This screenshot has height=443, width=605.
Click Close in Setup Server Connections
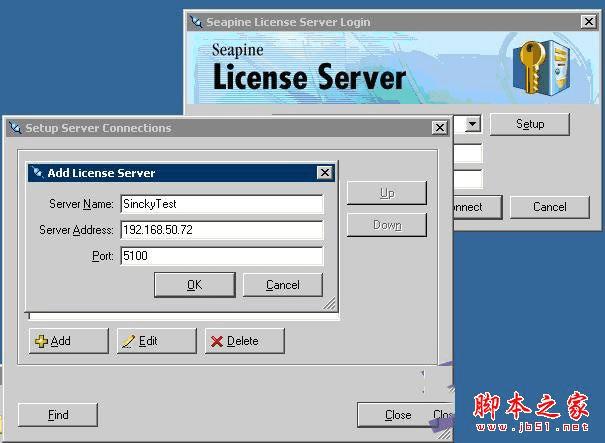pos(398,415)
